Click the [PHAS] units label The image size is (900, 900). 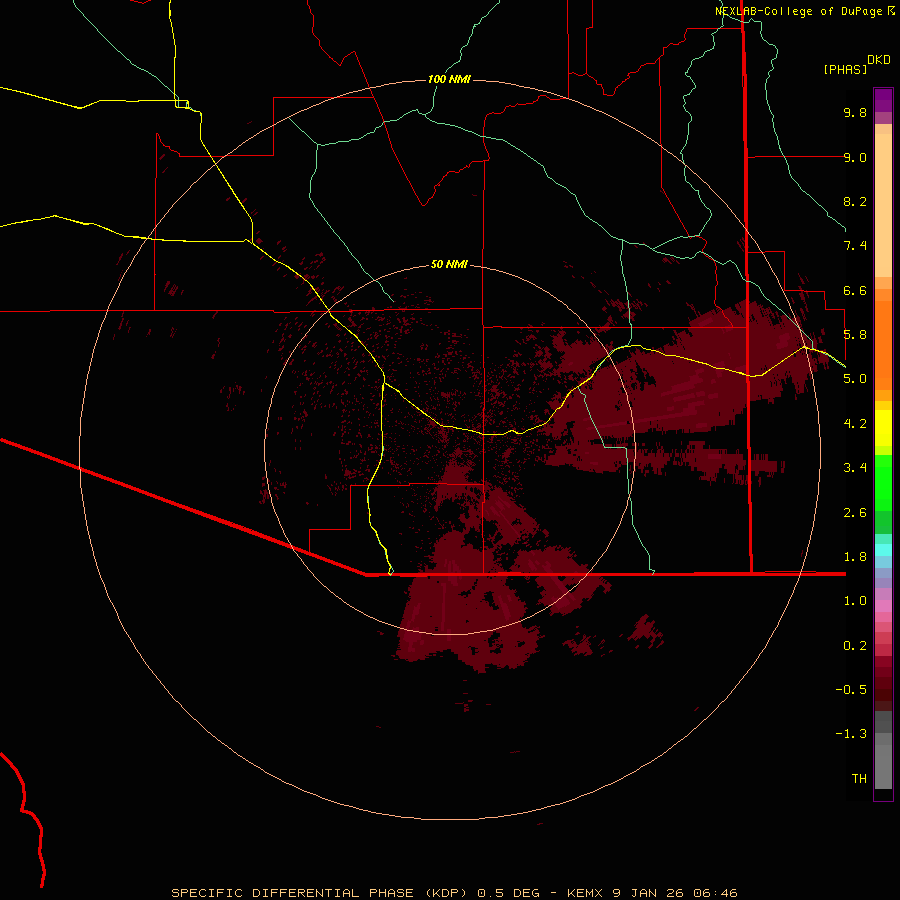(x=845, y=69)
